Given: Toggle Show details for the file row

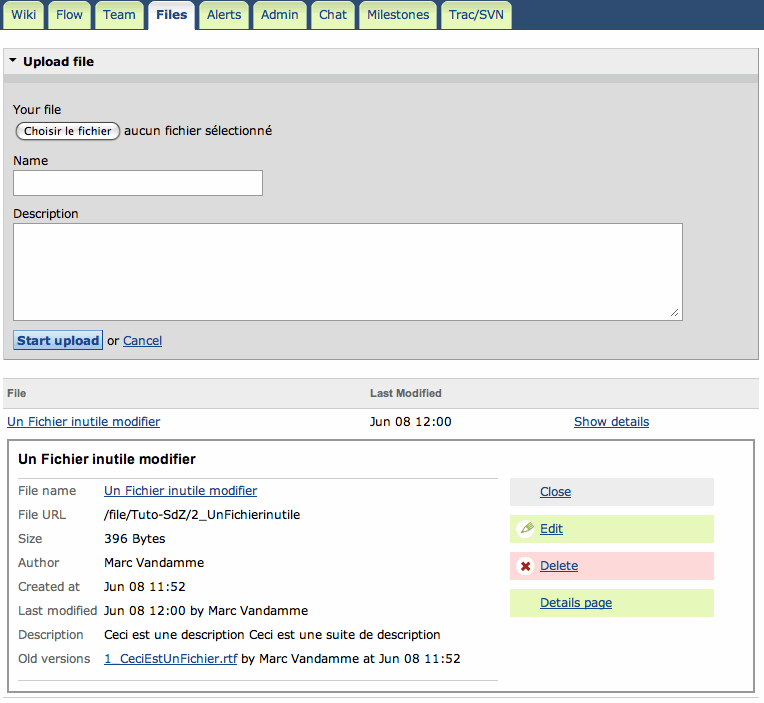Looking at the screenshot, I should pyautogui.click(x=611, y=422).
